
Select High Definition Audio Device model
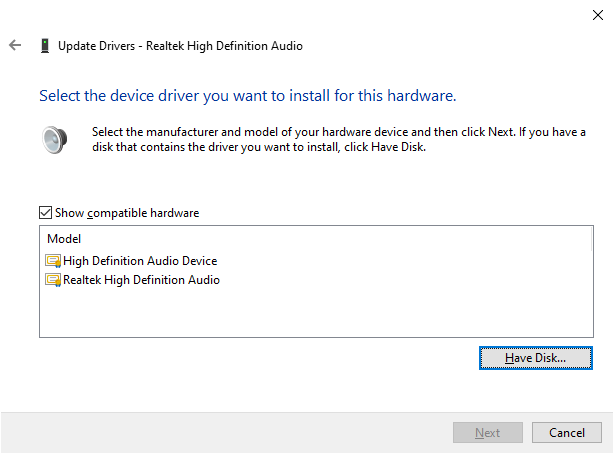point(140,261)
